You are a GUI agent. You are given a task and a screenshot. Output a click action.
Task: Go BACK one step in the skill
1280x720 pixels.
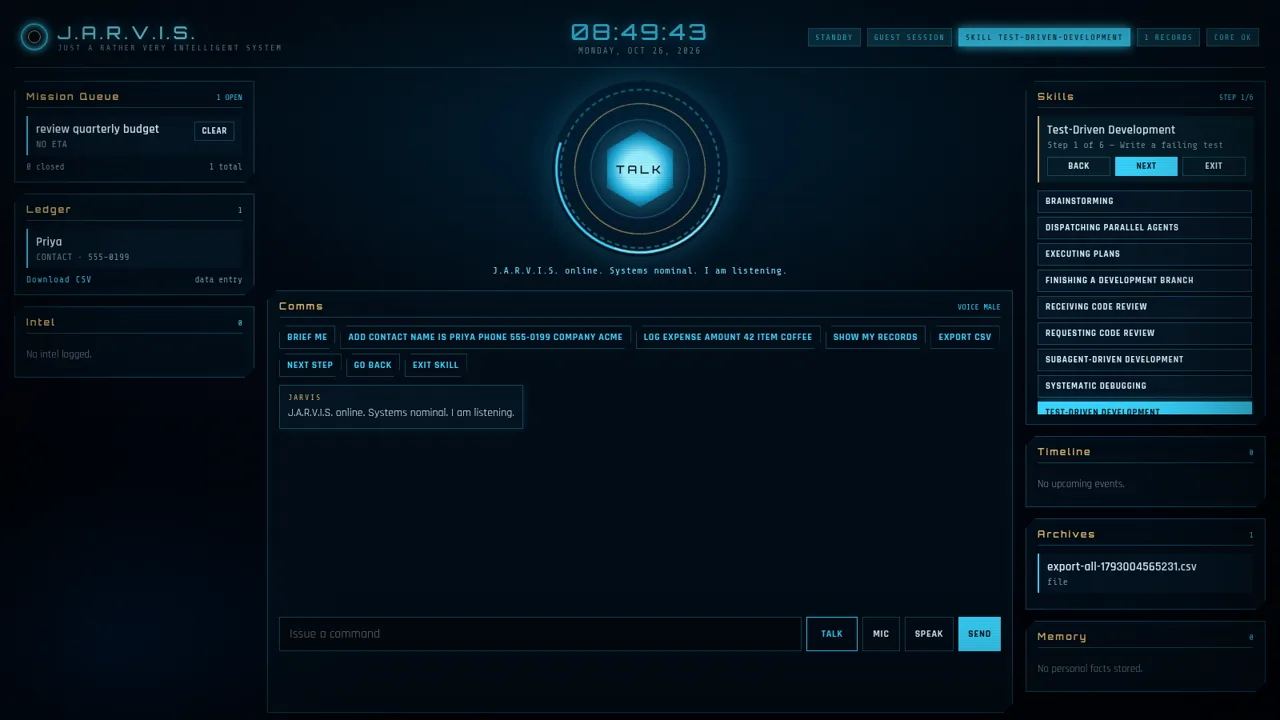click(x=1079, y=166)
